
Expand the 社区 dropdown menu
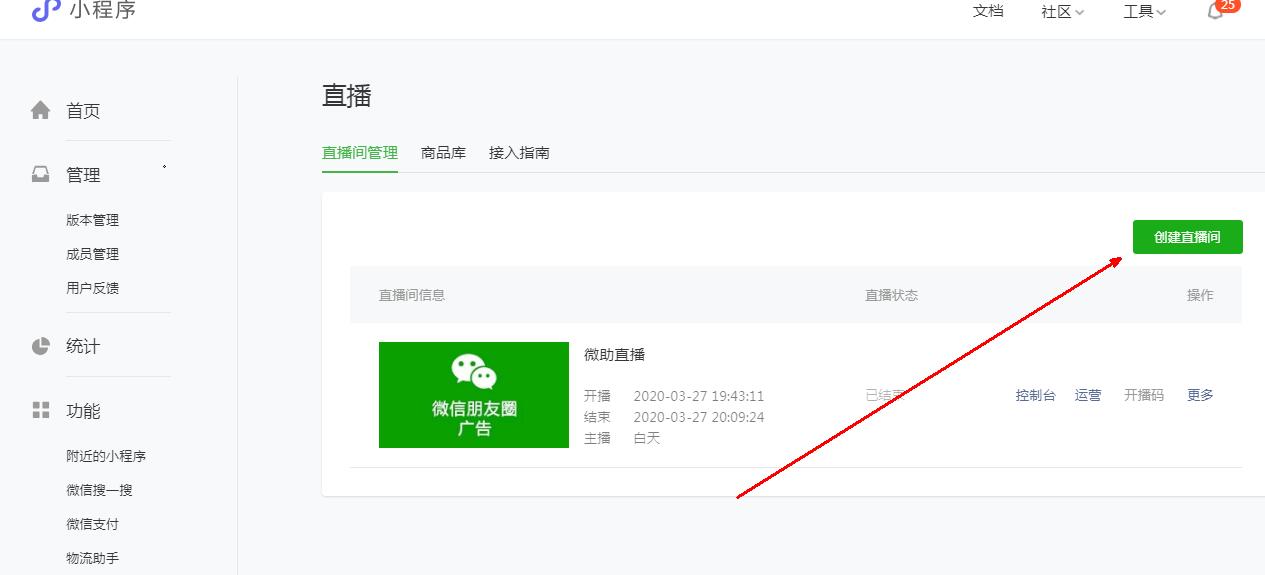[1063, 11]
